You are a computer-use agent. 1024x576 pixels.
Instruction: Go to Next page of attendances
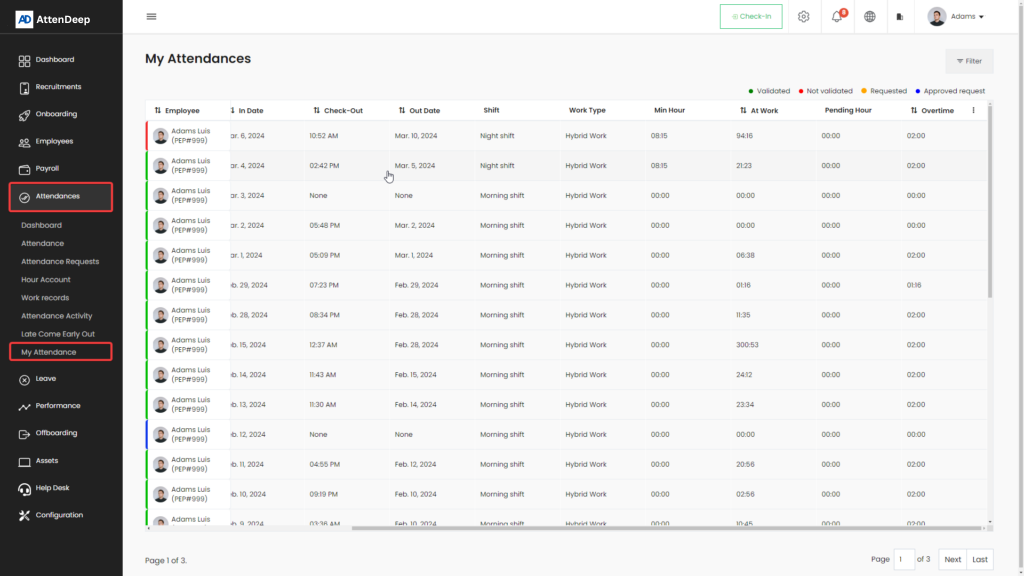pos(952,560)
